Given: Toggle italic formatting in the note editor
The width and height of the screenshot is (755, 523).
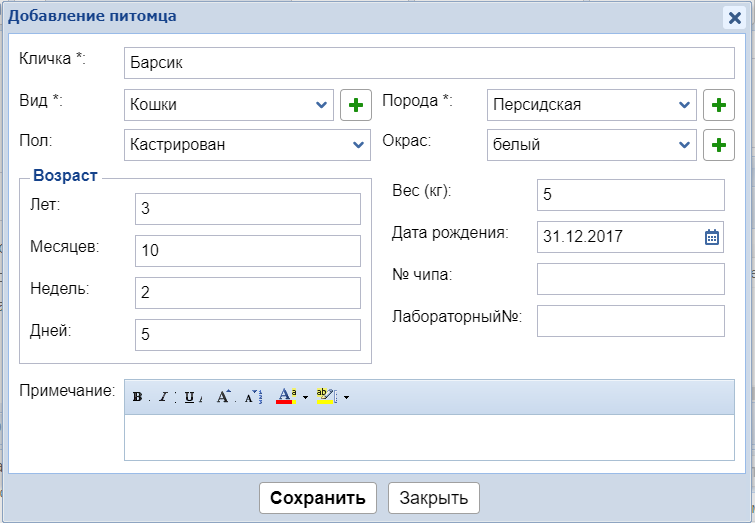Looking at the screenshot, I should 162,397.
